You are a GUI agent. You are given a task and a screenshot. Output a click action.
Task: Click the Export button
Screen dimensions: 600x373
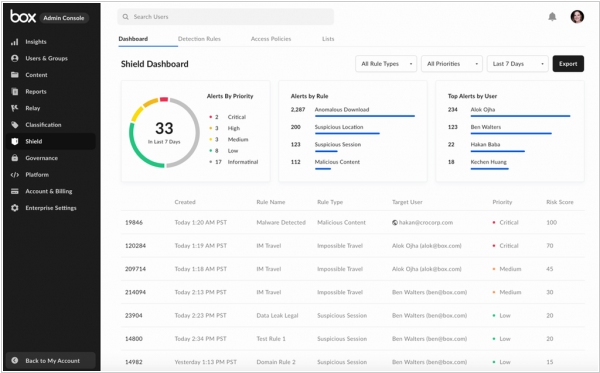click(x=568, y=64)
